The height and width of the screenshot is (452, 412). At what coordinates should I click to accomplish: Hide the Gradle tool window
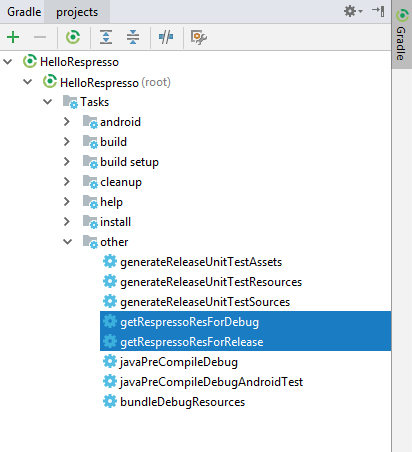click(378, 12)
